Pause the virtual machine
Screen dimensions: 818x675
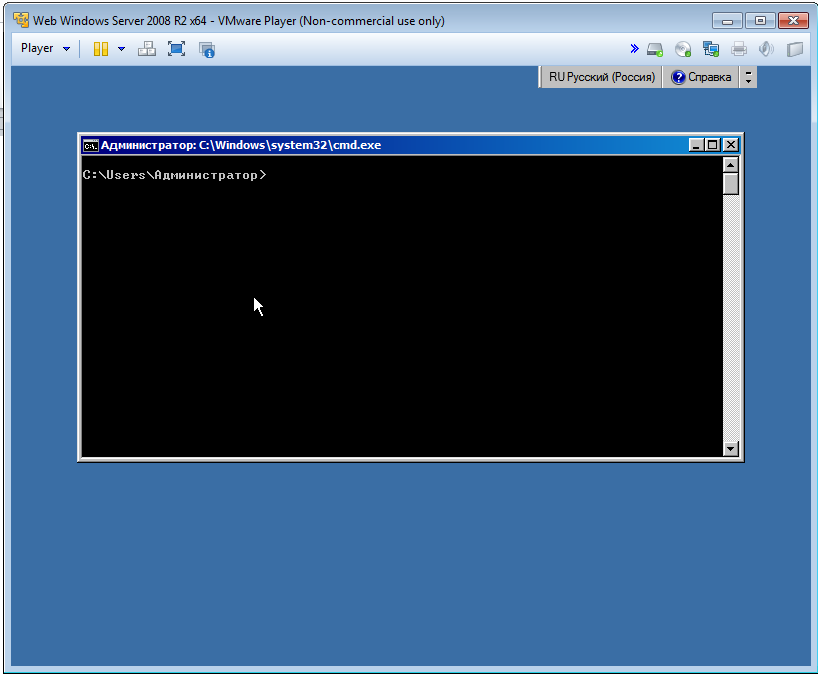[101, 49]
